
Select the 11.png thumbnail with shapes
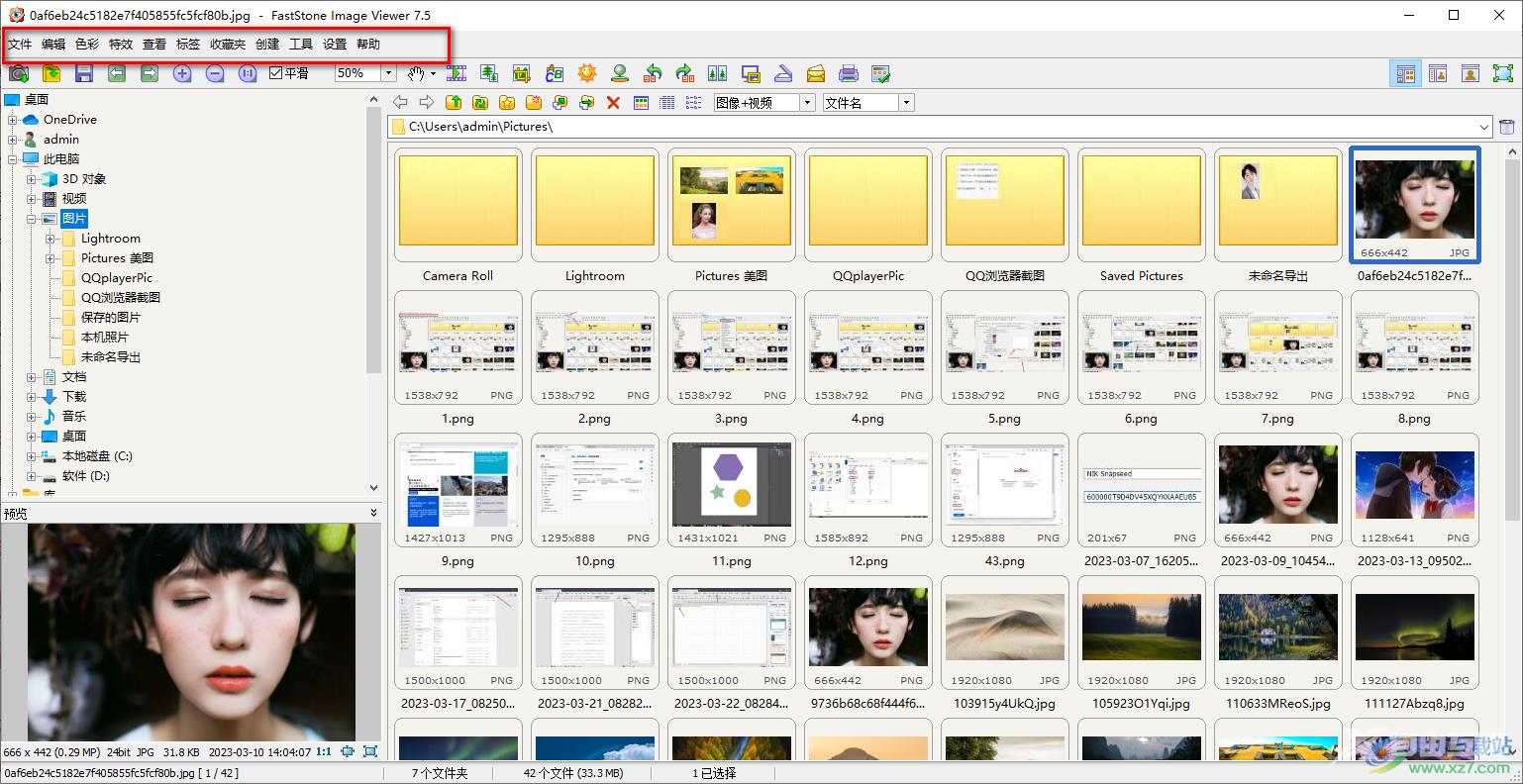[x=731, y=488]
